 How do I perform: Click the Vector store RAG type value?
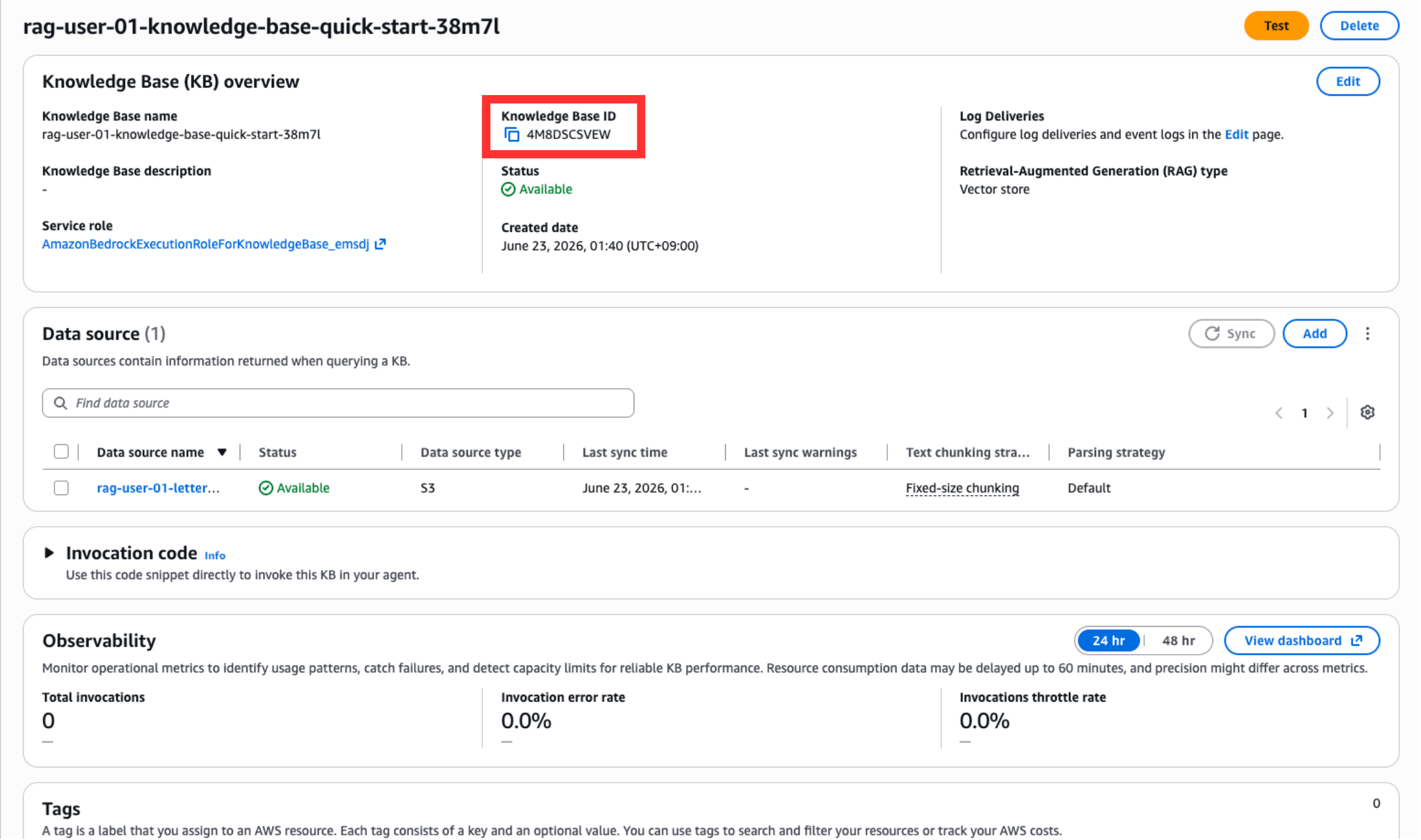coord(994,190)
